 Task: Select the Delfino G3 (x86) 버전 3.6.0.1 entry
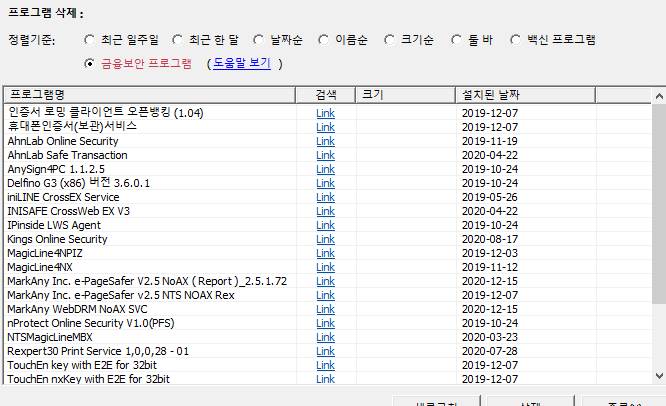(x=79, y=183)
